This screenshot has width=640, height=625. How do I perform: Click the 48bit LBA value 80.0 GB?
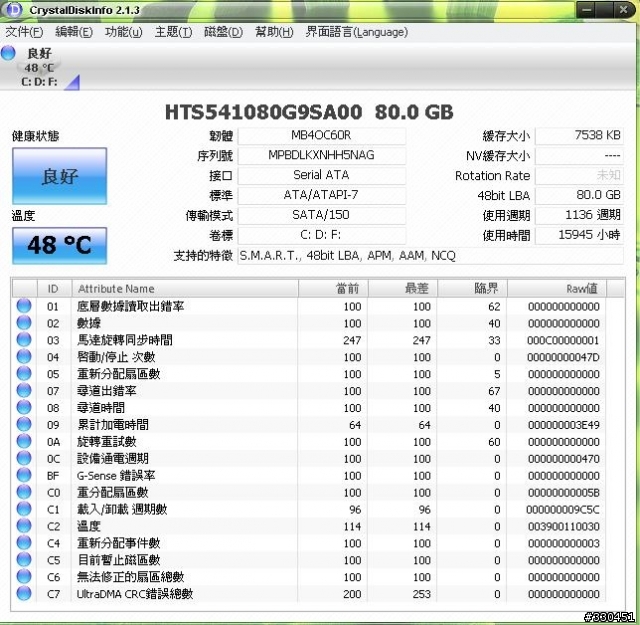(579, 195)
